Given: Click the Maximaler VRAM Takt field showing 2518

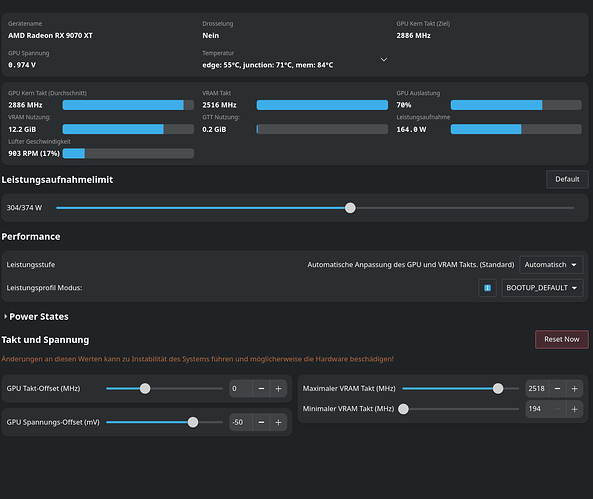Looking at the screenshot, I should point(537,389).
